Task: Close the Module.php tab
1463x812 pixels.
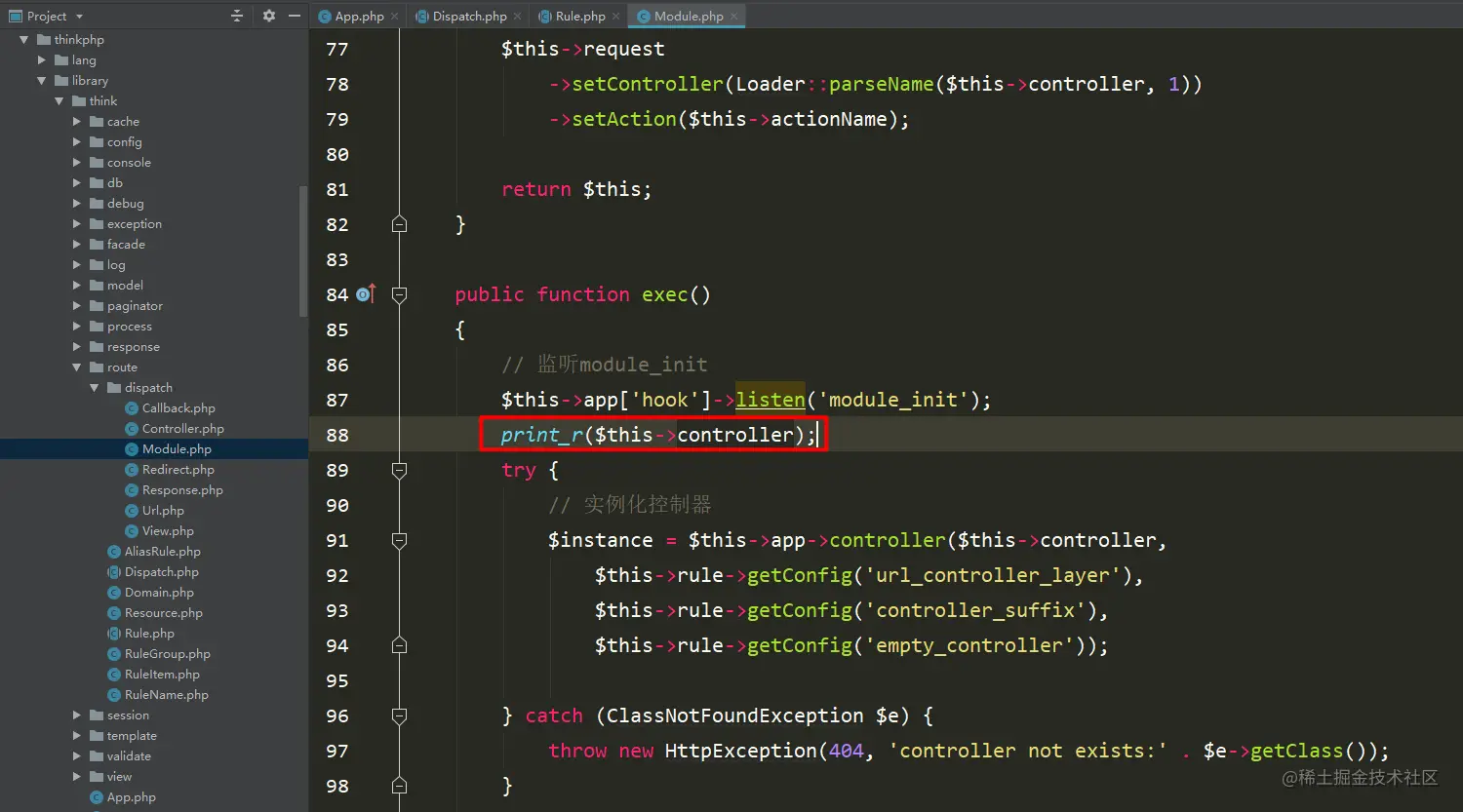Action: pyautogui.click(x=734, y=17)
